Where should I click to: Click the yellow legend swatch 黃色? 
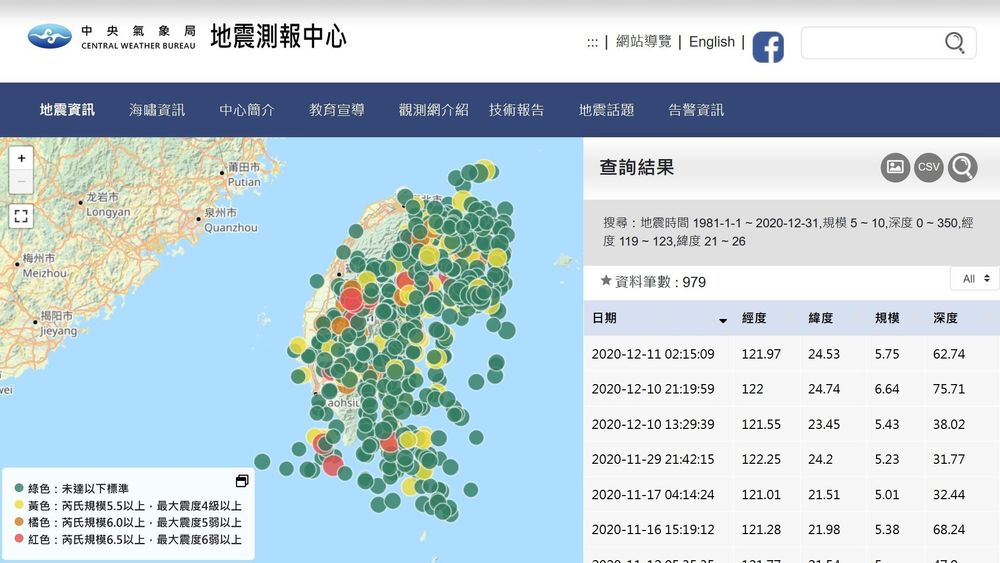pyautogui.click(x=19, y=505)
